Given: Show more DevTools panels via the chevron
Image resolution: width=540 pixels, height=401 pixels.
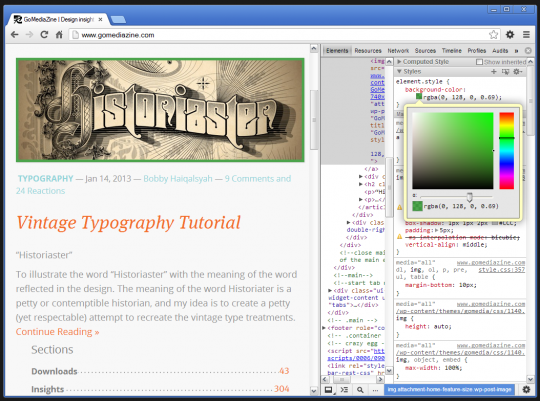Looking at the screenshot, I should [516, 51].
